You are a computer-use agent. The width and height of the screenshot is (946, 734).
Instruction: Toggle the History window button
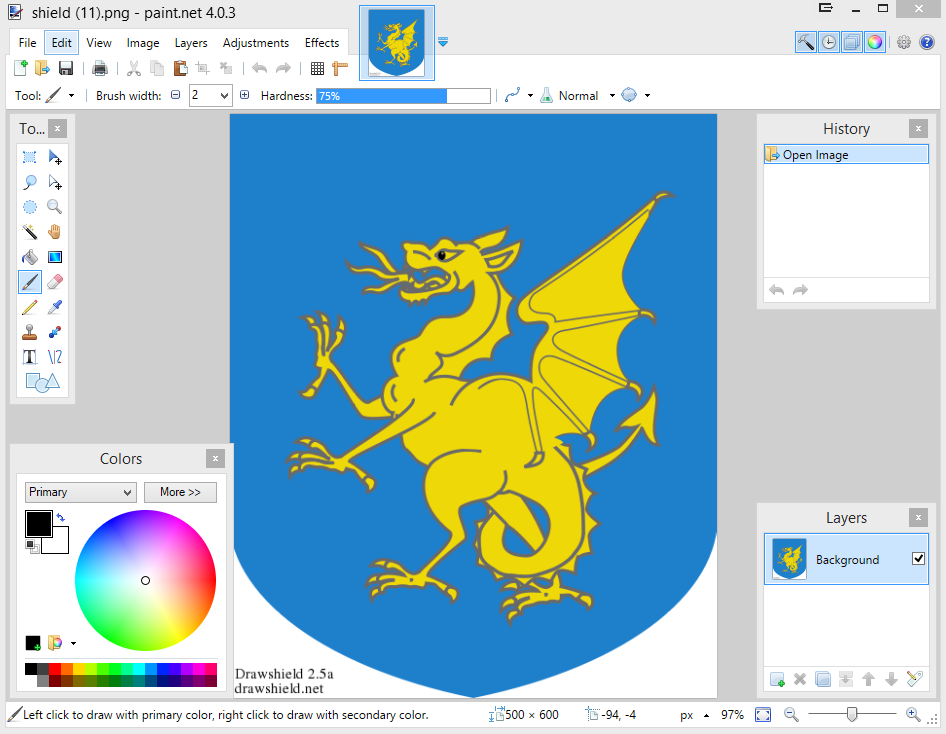[829, 42]
